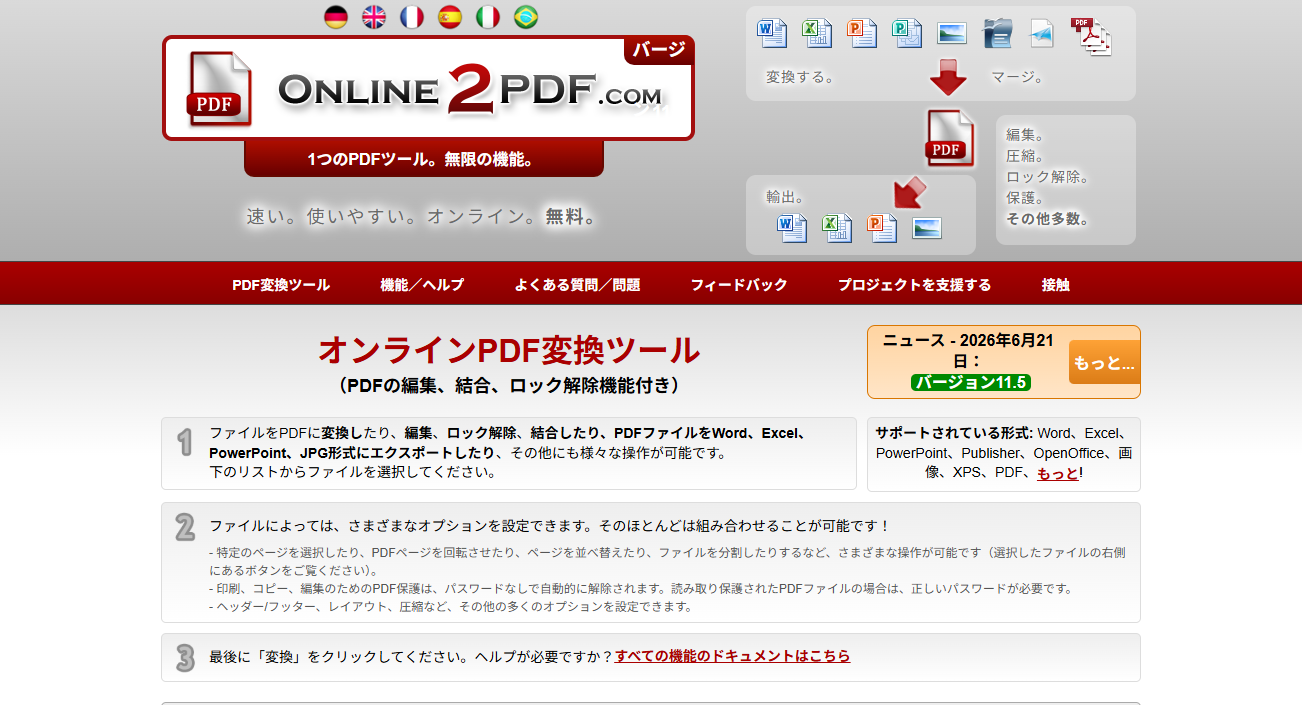The width and height of the screenshot is (1302, 705).
Task: Click the Word icon in convert panel
Action: pyautogui.click(x=772, y=33)
